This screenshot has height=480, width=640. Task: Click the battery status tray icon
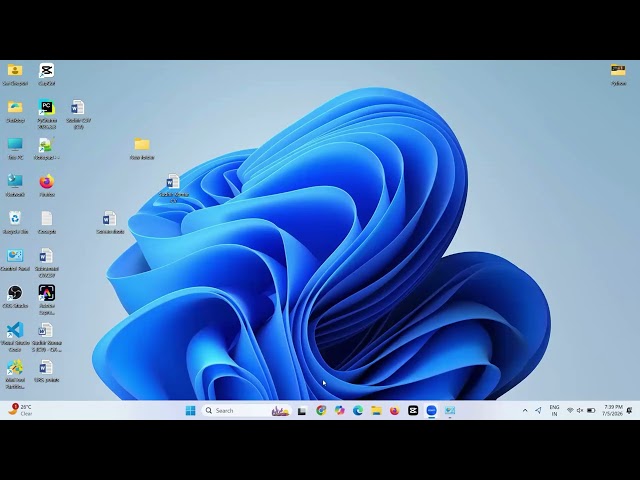tap(591, 411)
